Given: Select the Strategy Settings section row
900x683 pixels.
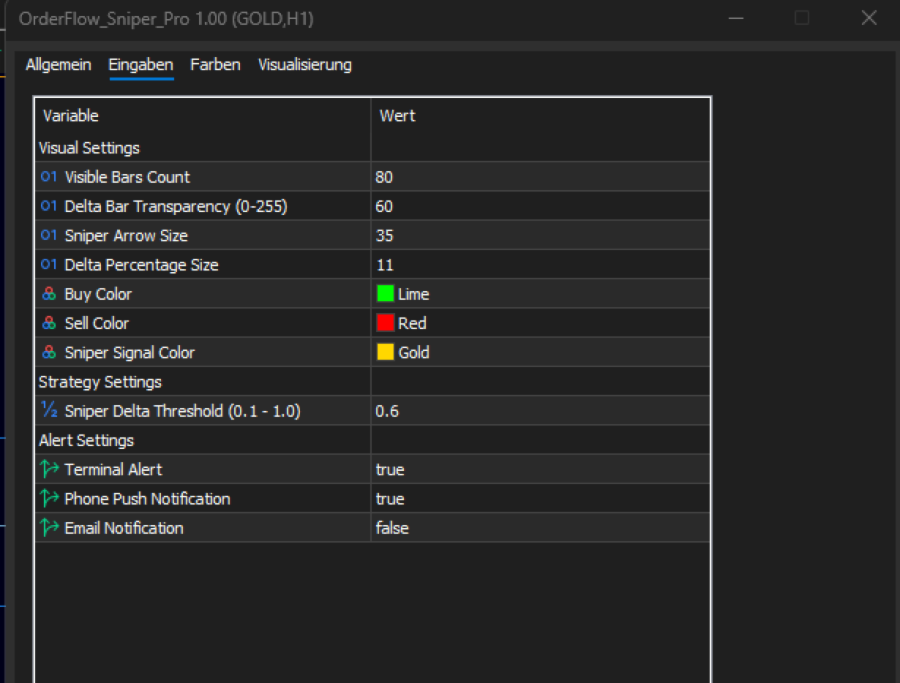Looking at the screenshot, I should pyautogui.click(x=373, y=382).
